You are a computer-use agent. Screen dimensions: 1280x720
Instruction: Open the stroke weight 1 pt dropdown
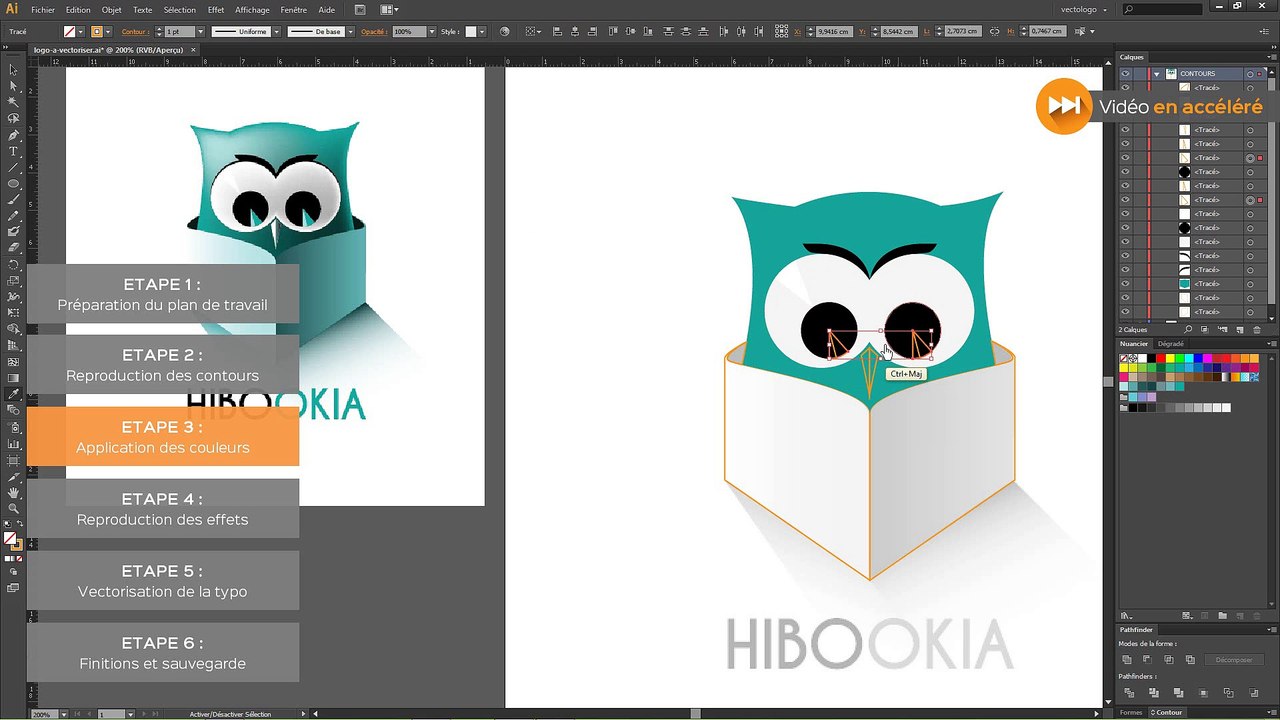(x=200, y=32)
